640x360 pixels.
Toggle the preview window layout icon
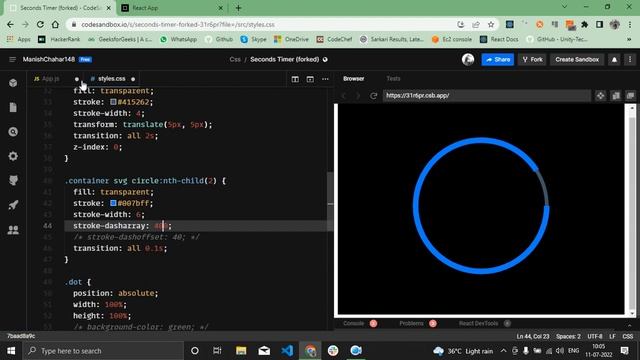click(310, 79)
